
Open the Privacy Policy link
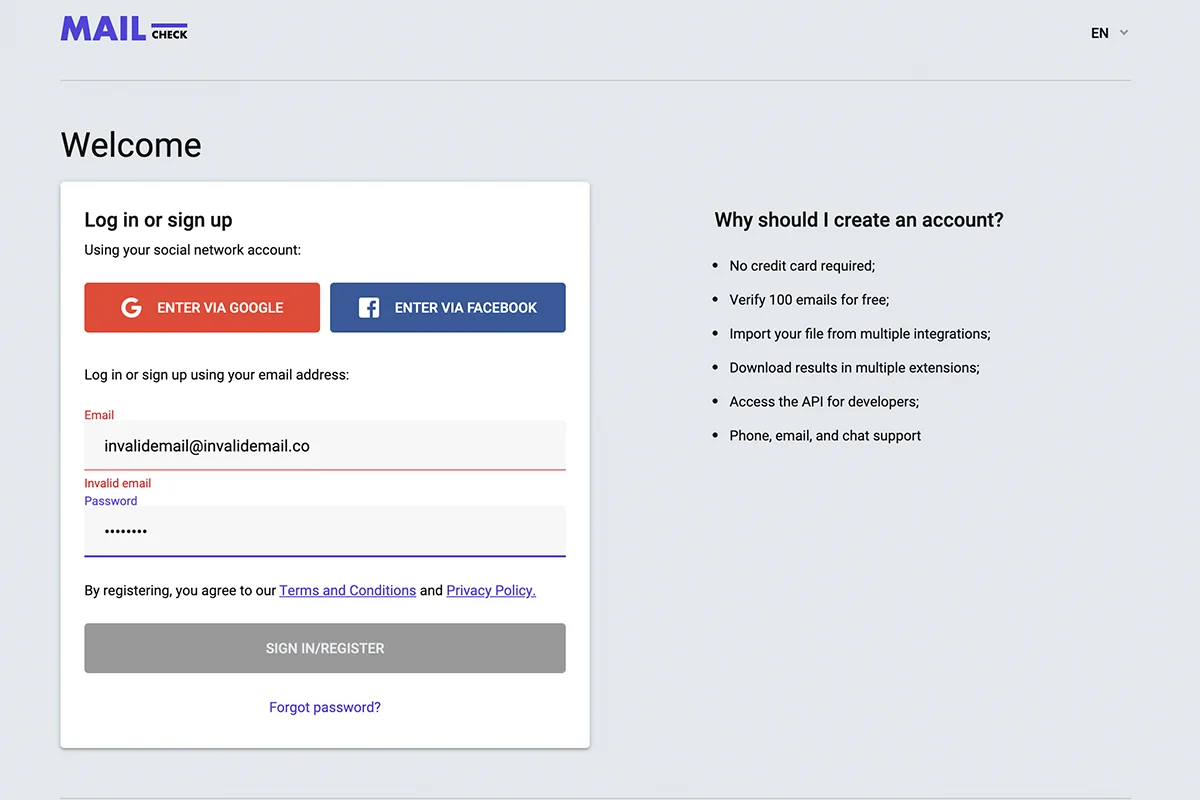491,591
